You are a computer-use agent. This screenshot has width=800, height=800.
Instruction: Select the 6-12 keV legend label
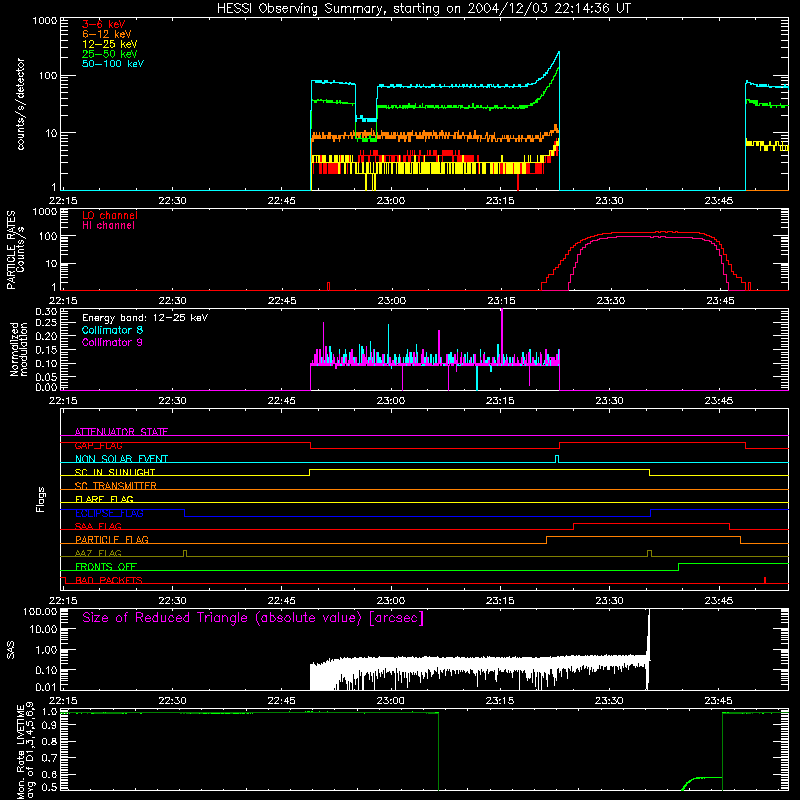pos(107,34)
